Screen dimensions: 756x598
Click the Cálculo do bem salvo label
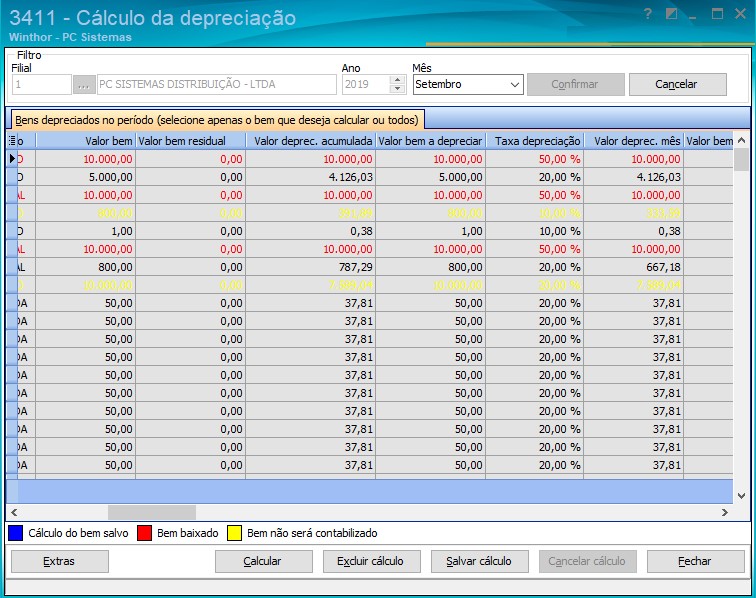click(78, 533)
